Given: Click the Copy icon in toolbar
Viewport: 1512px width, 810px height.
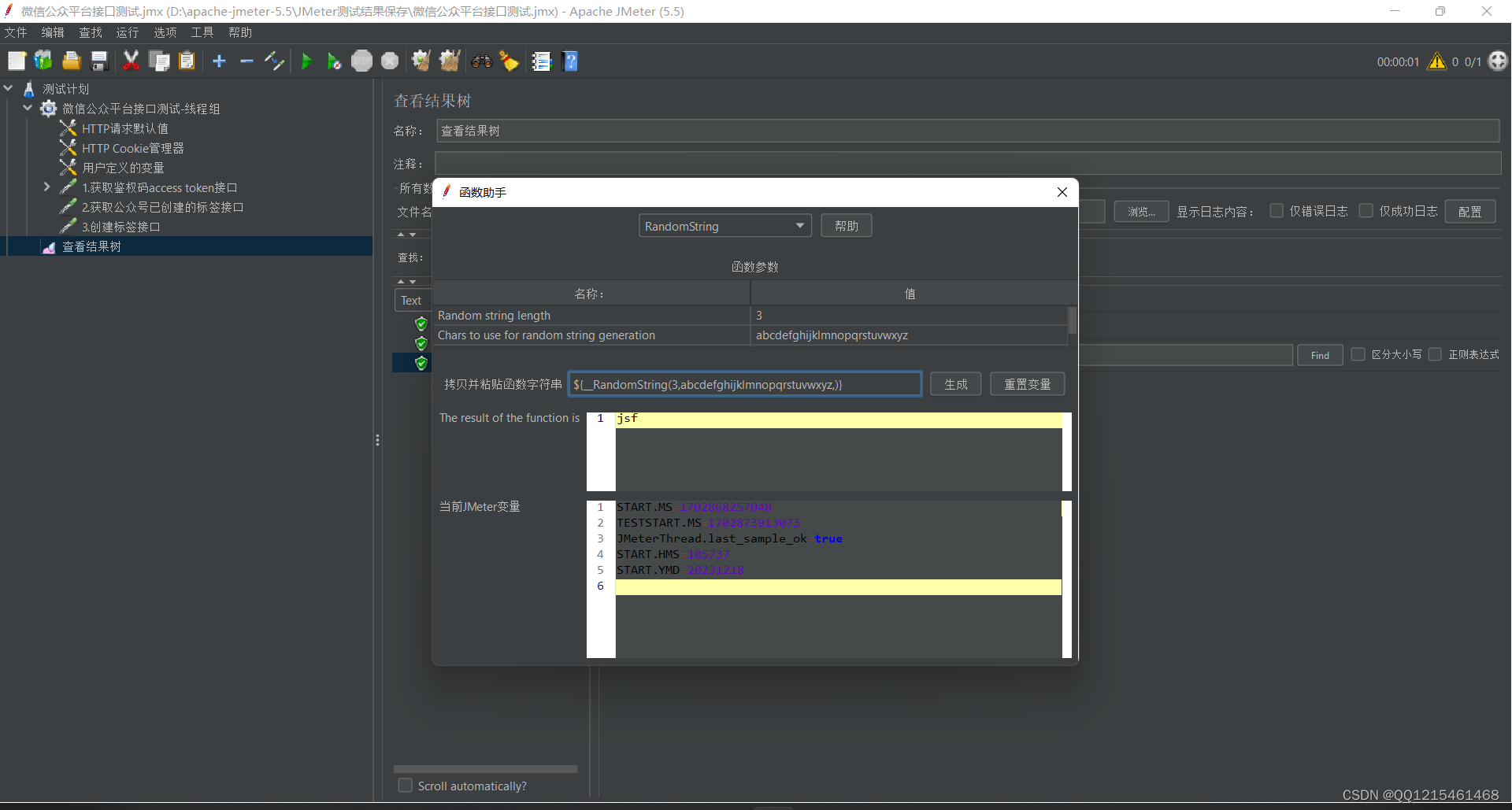Looking at the screenshot, I should (x=159, y=61).
